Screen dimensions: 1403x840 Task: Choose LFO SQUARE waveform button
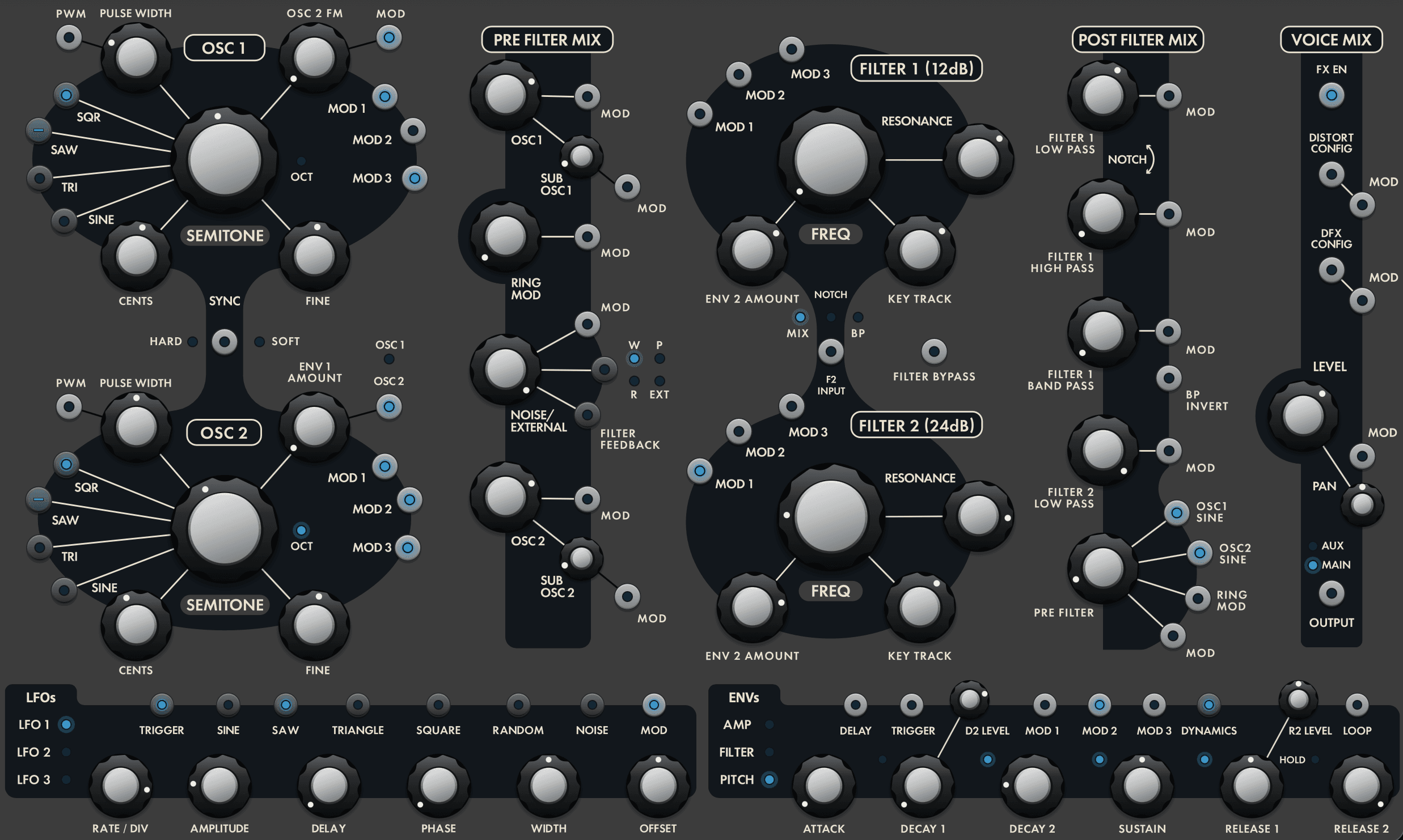click(x=438, y=705)
